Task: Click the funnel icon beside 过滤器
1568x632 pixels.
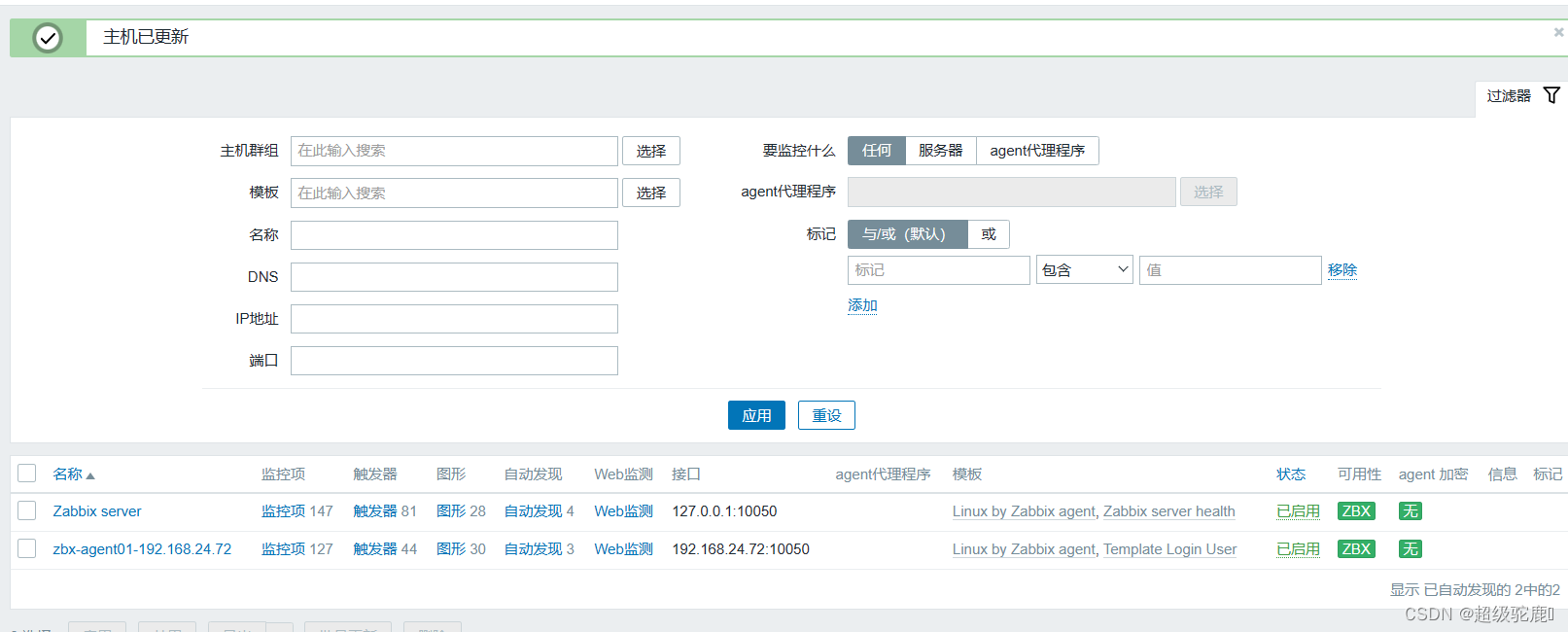Action: click(x=1551, y=95)
